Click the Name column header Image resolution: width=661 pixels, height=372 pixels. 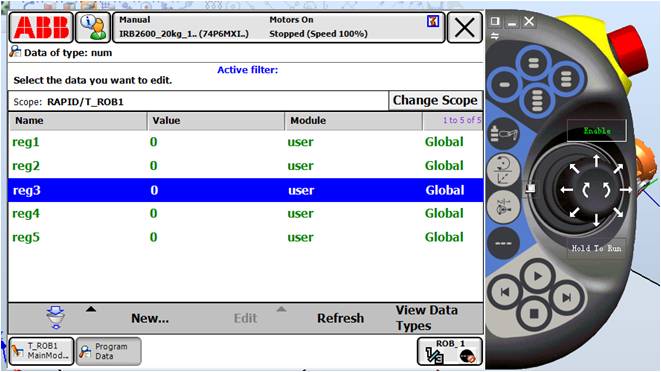pos(78,121)
